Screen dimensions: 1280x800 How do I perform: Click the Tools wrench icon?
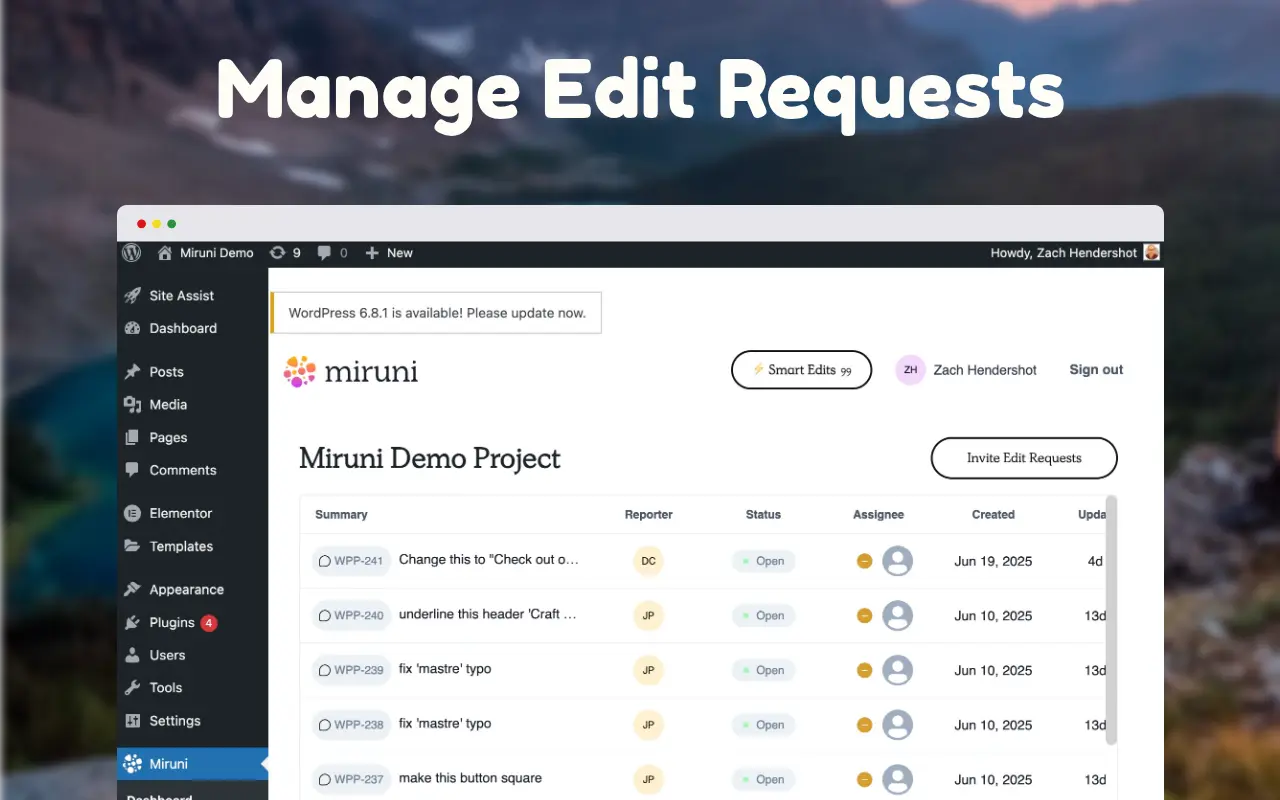click(132, 687)
